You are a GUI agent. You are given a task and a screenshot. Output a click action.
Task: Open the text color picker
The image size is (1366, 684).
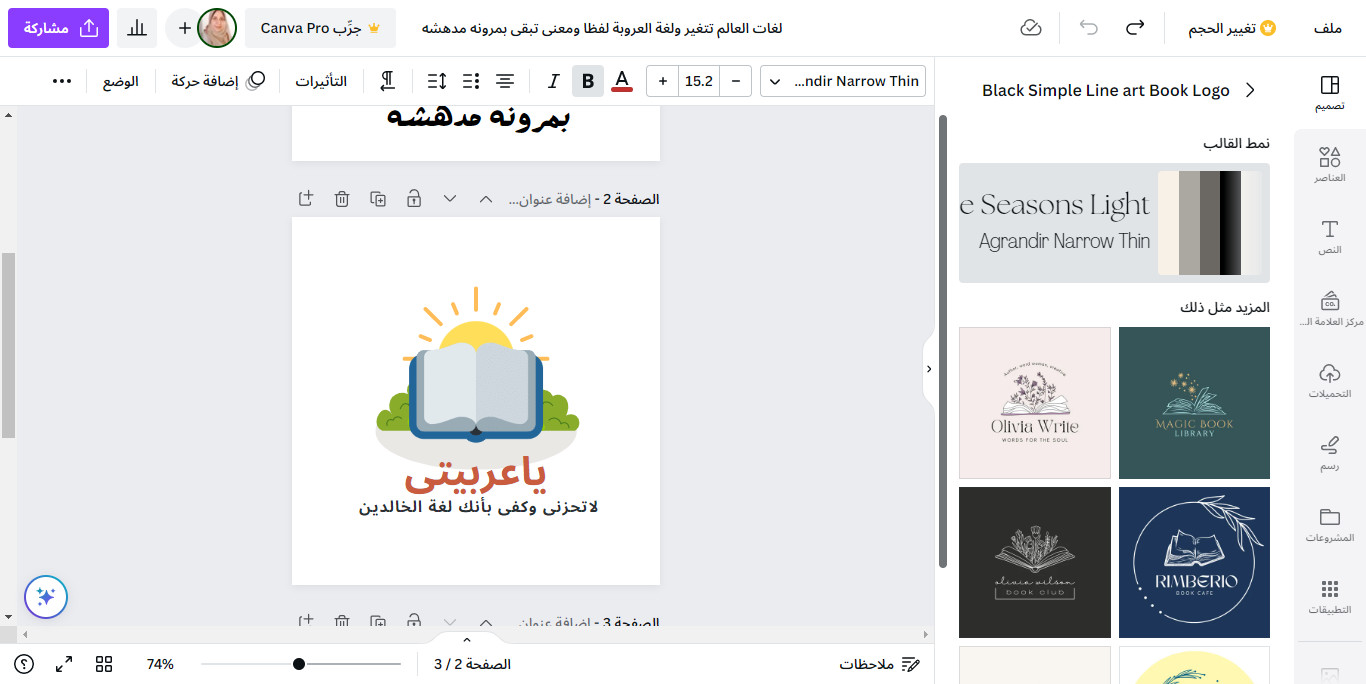point(622,81)
